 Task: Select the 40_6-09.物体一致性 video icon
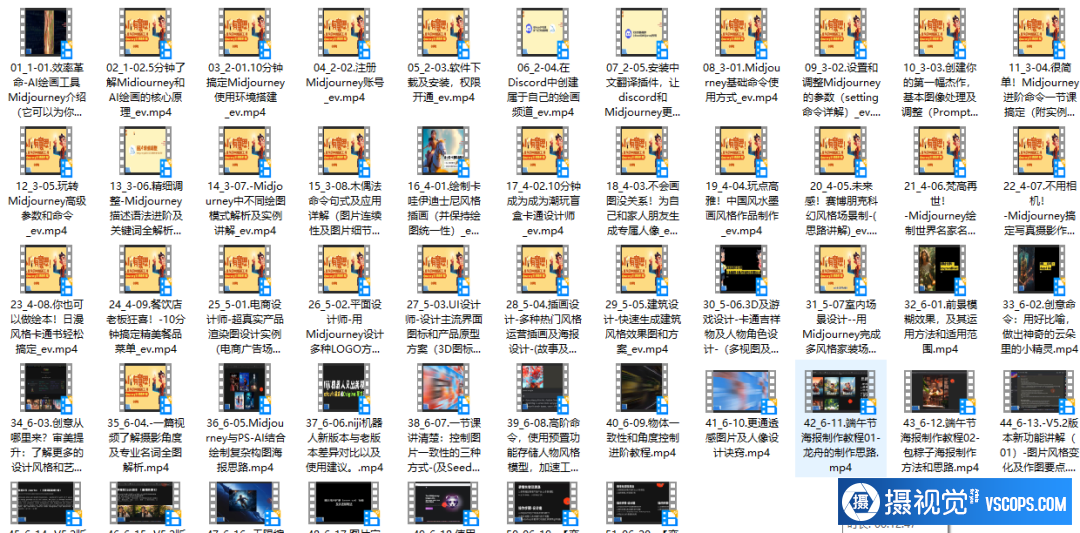point(643,387)
